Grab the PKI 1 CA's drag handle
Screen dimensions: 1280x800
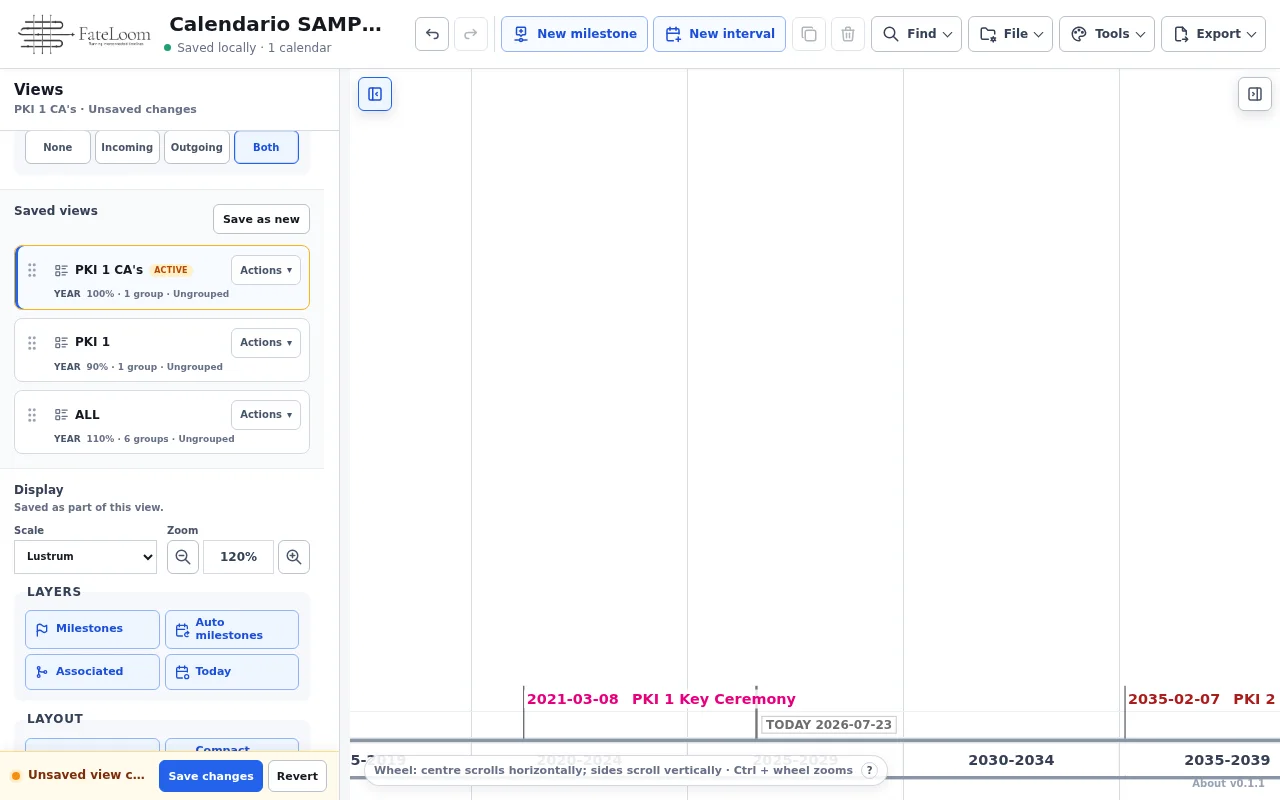point(32,270)
